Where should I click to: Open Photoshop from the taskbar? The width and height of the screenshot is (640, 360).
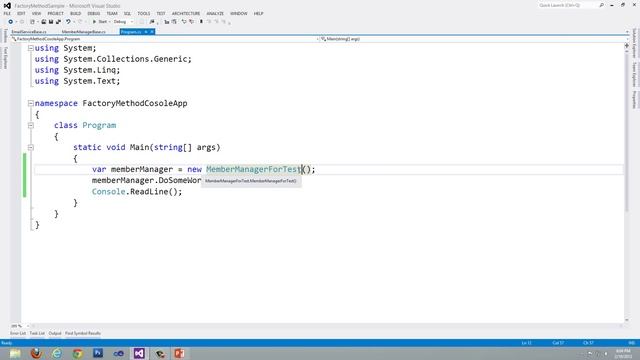[x=98, y=353]
